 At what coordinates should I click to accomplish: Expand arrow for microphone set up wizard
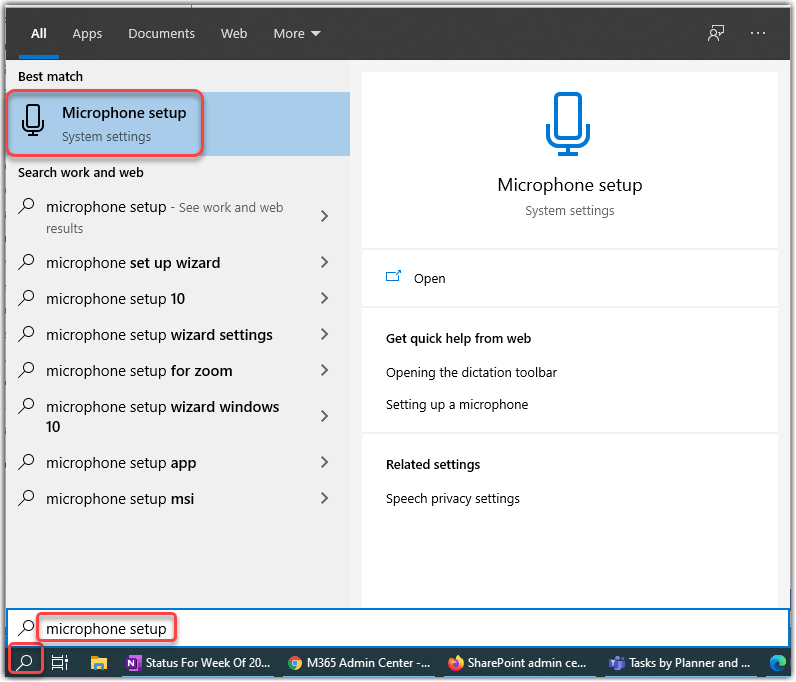[324, 262]
